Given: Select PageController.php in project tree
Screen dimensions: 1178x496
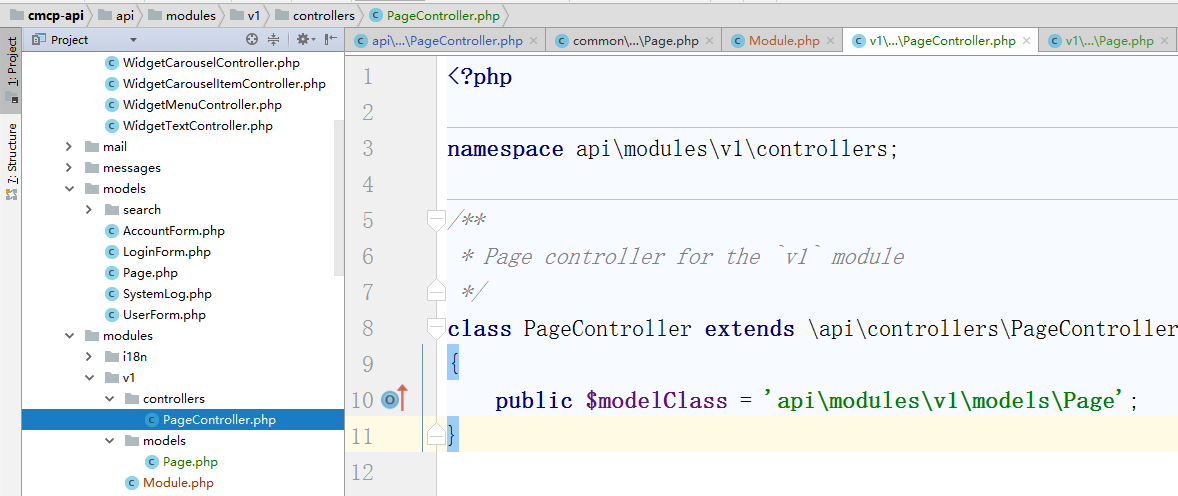Looking at the screenshot, I should coord(210,419).
